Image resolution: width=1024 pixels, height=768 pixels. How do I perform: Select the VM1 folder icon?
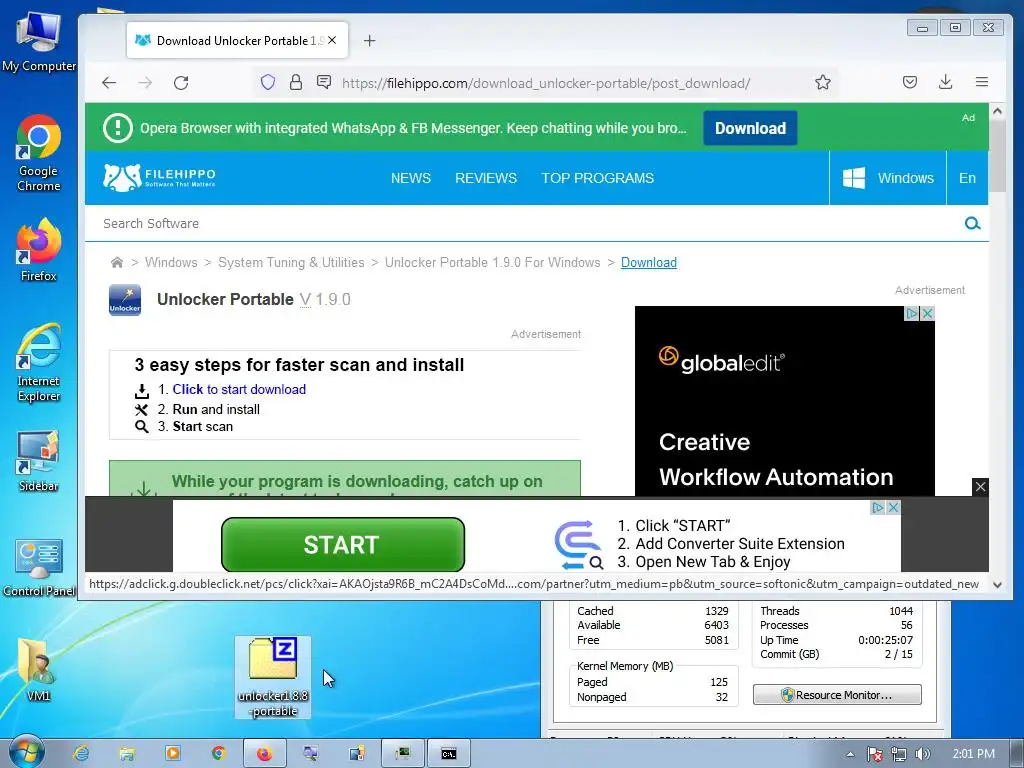[x=38, y=669]
